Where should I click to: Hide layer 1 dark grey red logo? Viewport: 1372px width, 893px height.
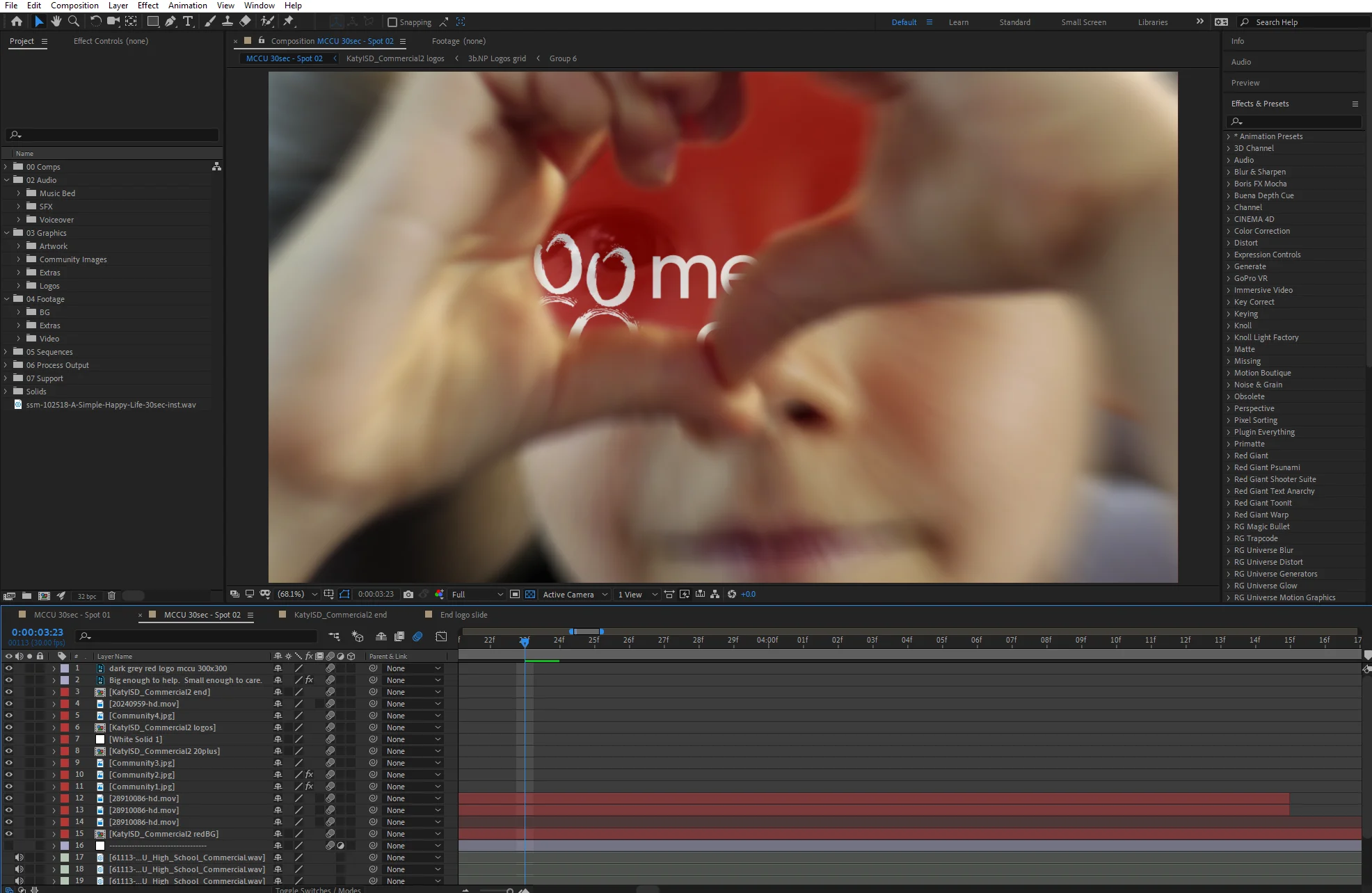tap(9, 668)
